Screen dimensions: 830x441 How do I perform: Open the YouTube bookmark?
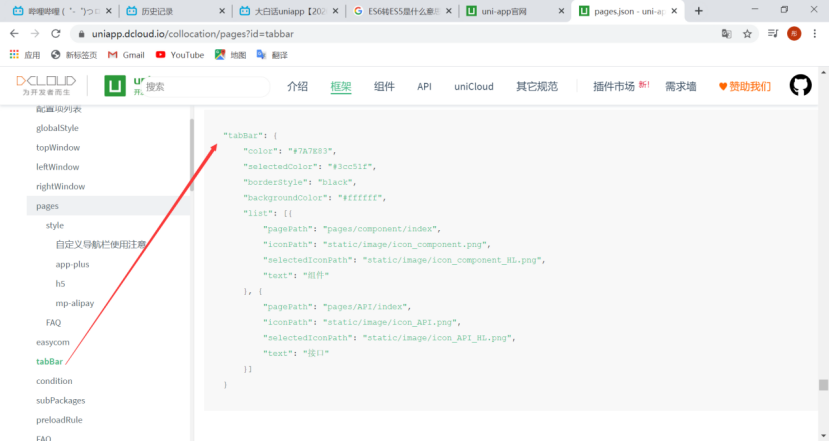point(180,55)
